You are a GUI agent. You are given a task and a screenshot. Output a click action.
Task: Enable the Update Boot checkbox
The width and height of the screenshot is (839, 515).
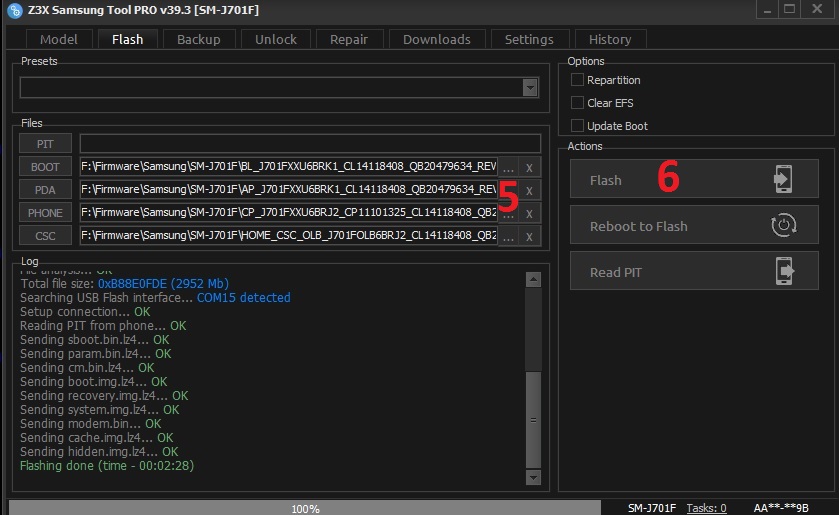tap(577, 125)
